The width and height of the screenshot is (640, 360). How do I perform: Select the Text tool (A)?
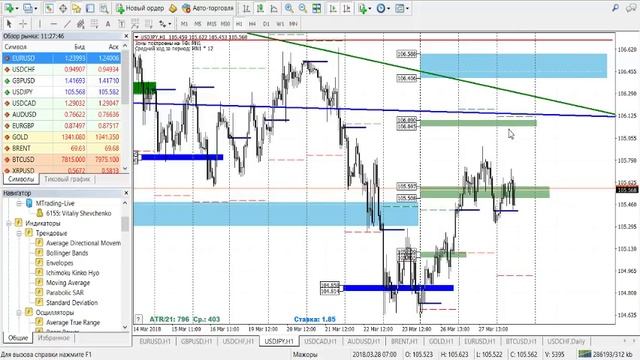pos(108,24)
